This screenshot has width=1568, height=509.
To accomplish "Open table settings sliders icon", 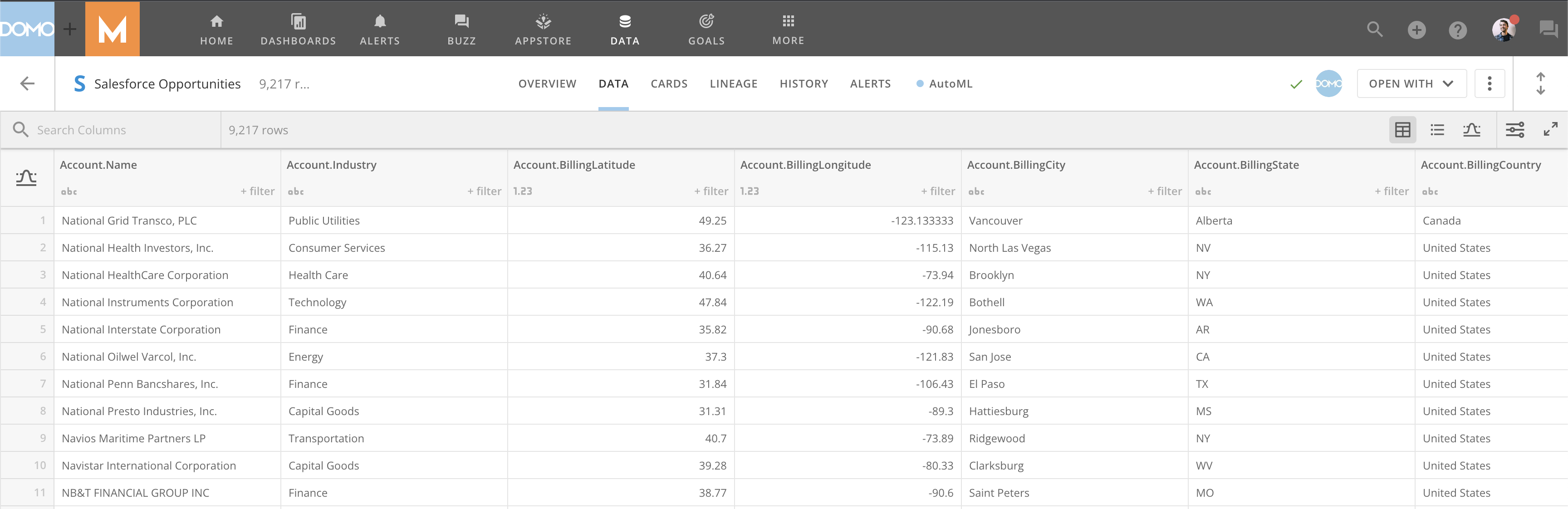I will (x=1515, y=130).
